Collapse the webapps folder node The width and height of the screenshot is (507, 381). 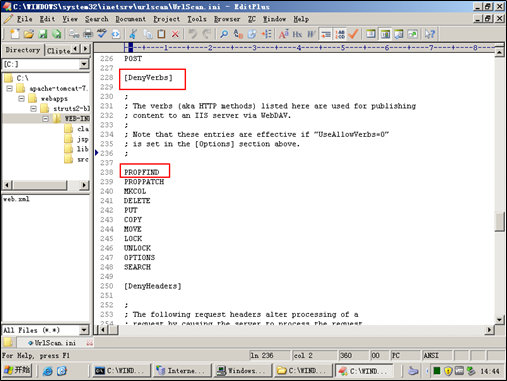pos(21,98)
